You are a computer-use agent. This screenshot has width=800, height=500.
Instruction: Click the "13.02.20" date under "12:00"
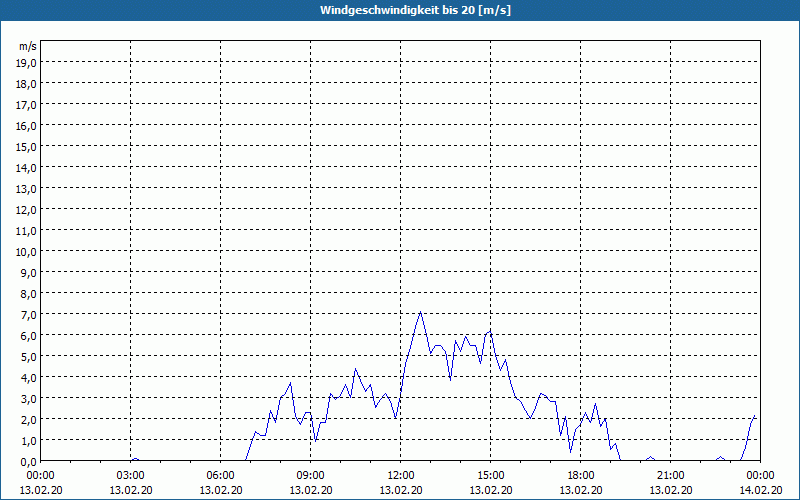coord(401,490)
